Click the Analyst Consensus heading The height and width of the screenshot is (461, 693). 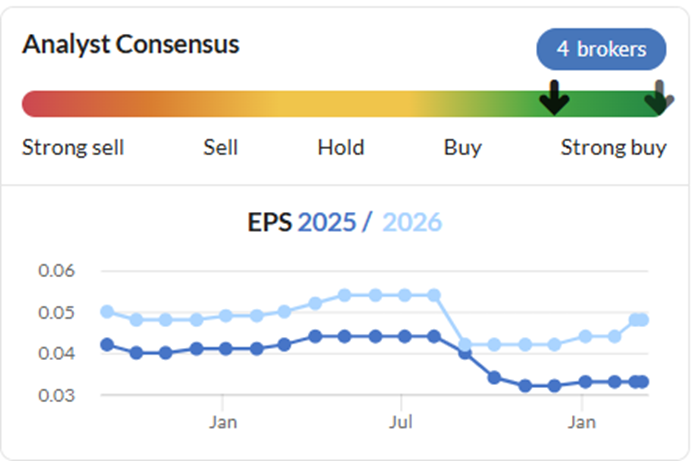click(x=131, y=45)
